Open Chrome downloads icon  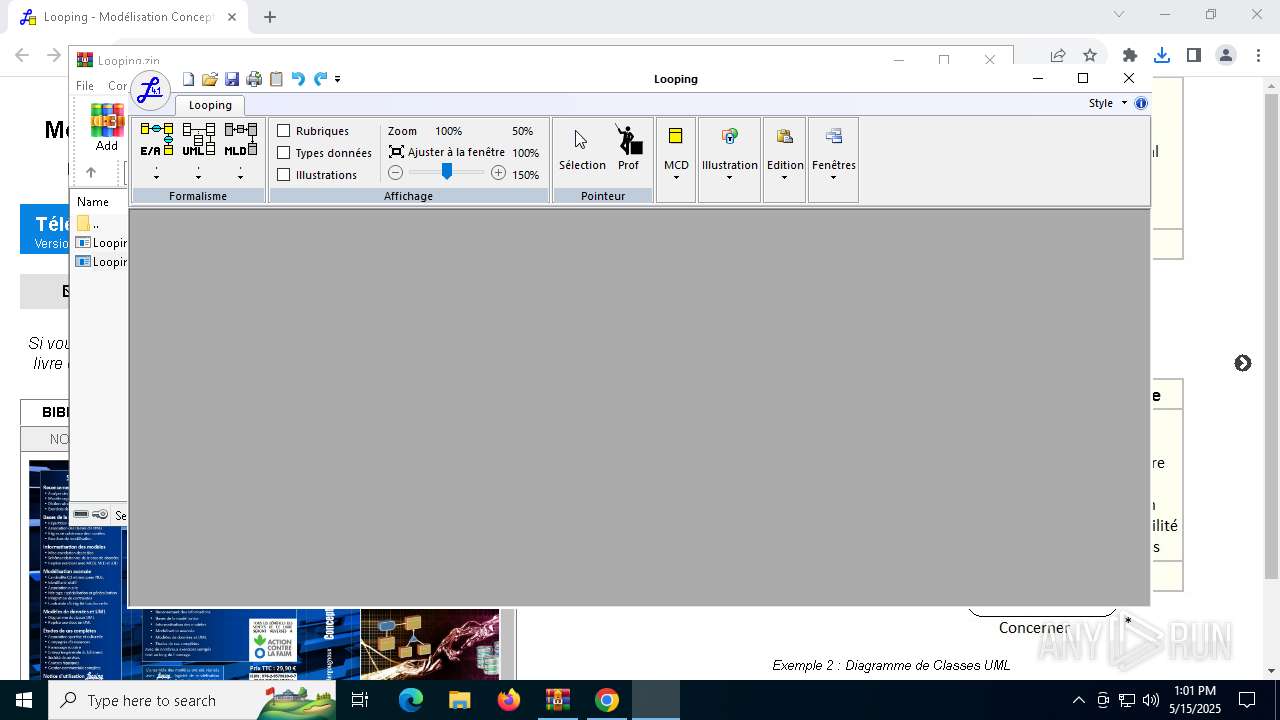[x=1162, y=55]
